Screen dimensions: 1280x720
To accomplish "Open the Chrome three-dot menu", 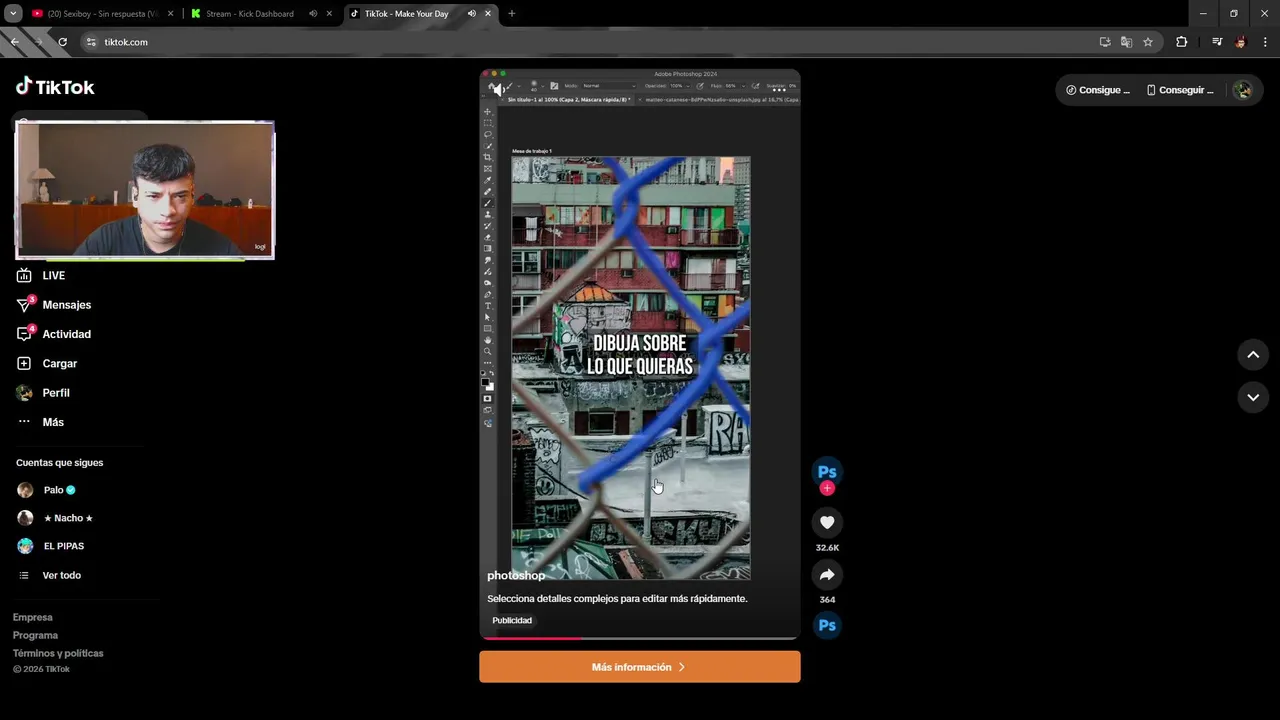I will tap(1265, 42).
